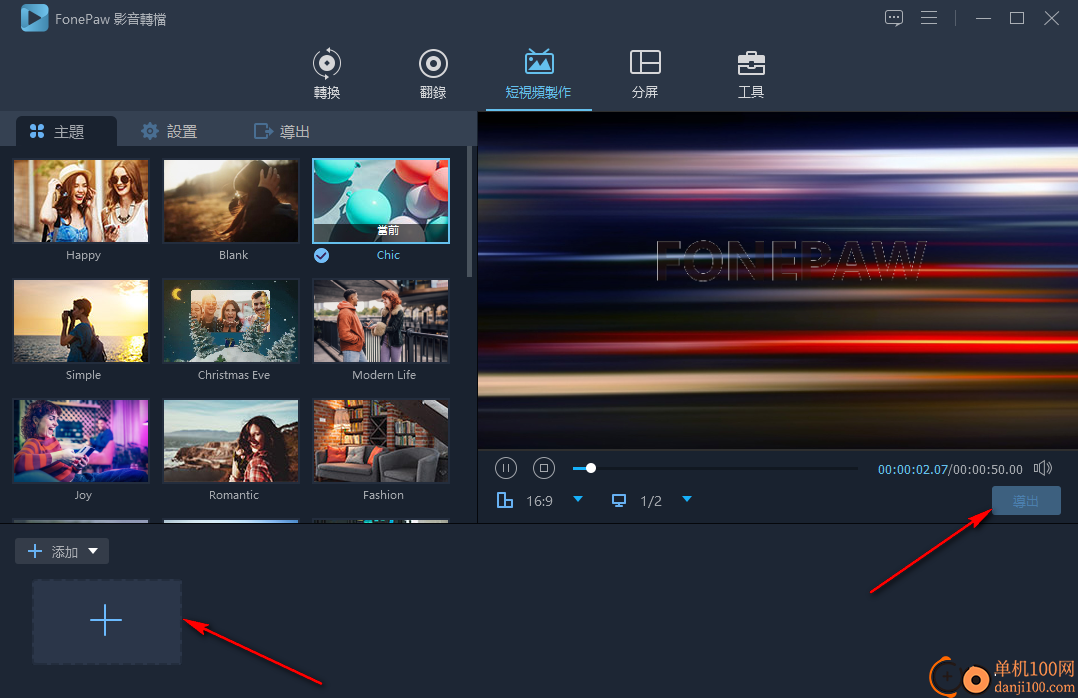
Task: Select the Chic theme thumbnail
Action: point(381,201)
